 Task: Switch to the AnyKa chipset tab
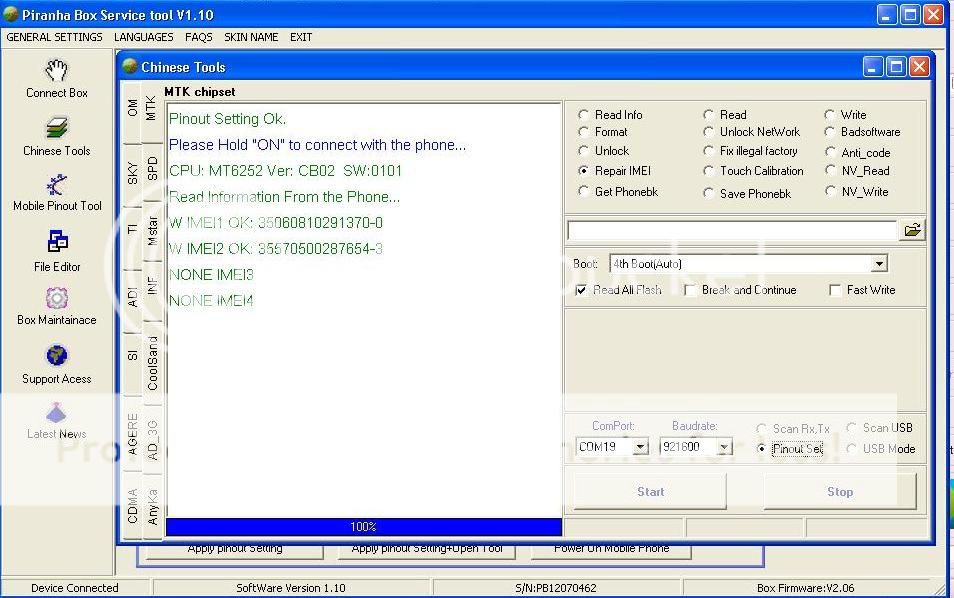[x=152, y=506]
